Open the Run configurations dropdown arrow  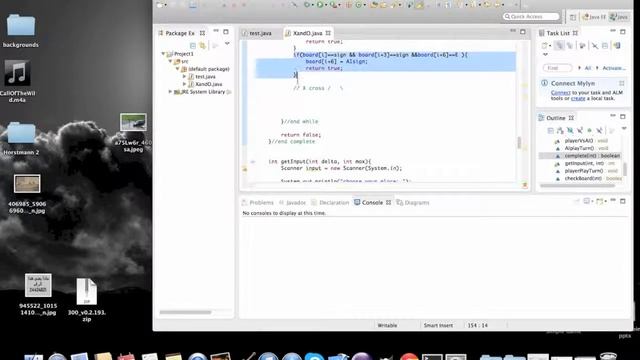point(326,5)
